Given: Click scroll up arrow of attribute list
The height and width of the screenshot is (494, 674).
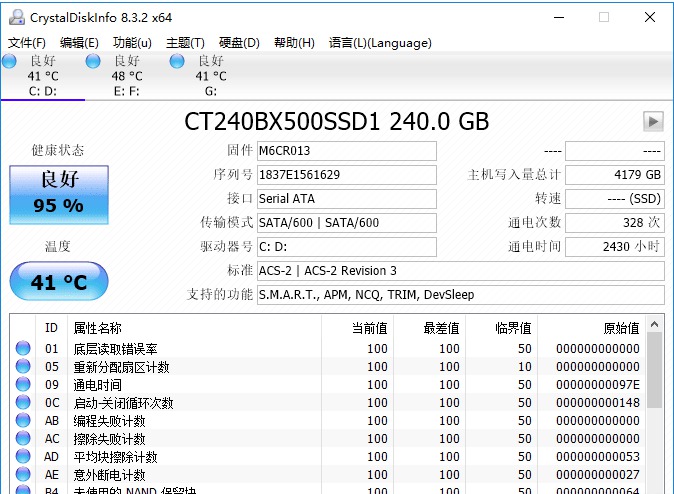Looking at the screenshot, I should pyautogui.click(x=654, y=325).
